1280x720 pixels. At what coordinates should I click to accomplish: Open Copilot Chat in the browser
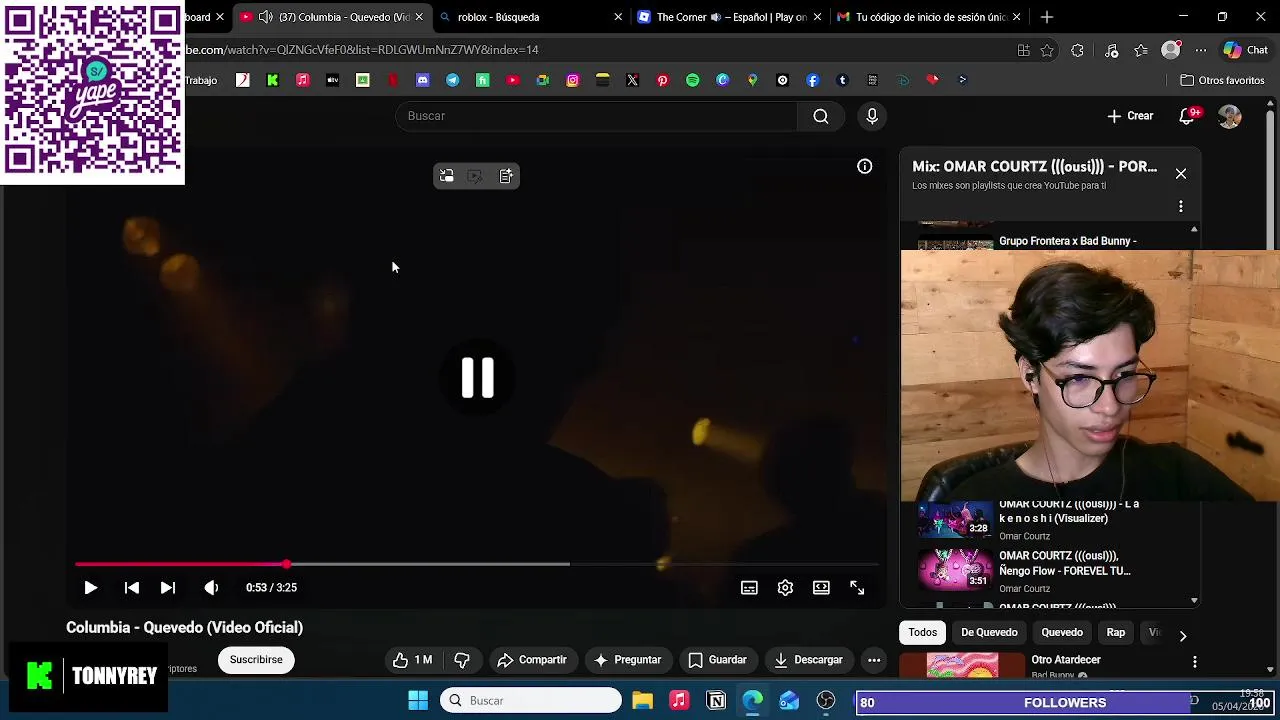[x=1246, y=50]
